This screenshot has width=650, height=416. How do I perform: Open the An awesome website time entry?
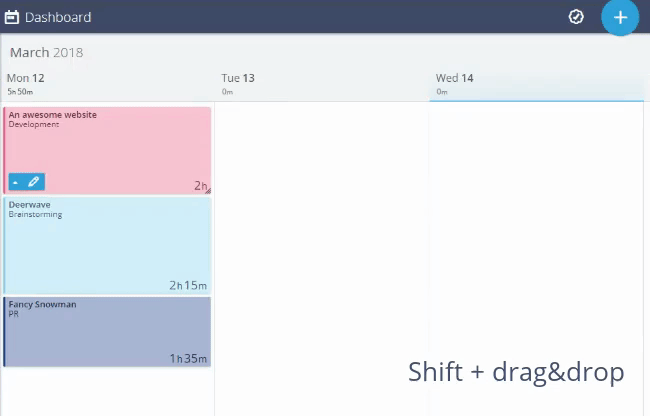[x=107, y=150]
